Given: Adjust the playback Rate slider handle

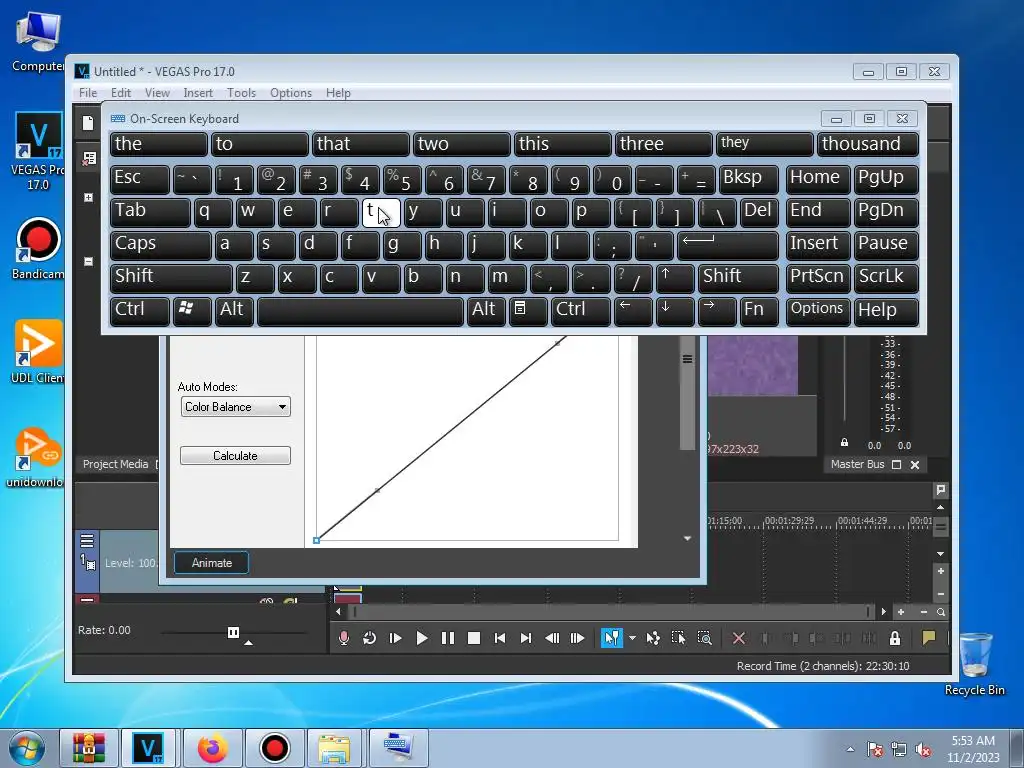Looking at the screenshot, I should (233, 632).
